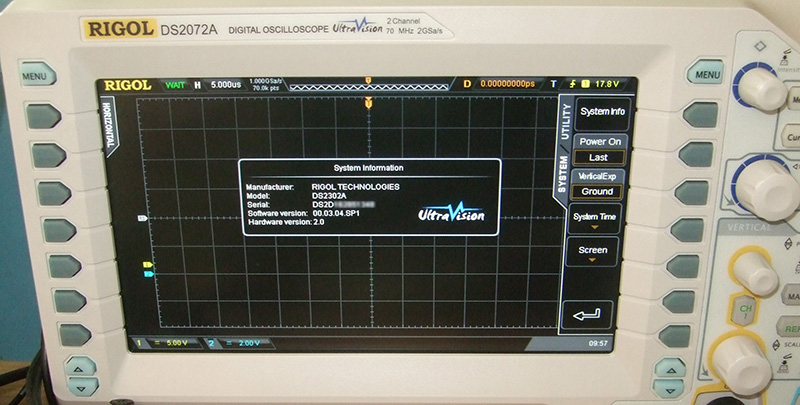Viewport: 800px width, 405px height.
Task: Click the white trigger level marker on left edge
Action: [144, 217]
